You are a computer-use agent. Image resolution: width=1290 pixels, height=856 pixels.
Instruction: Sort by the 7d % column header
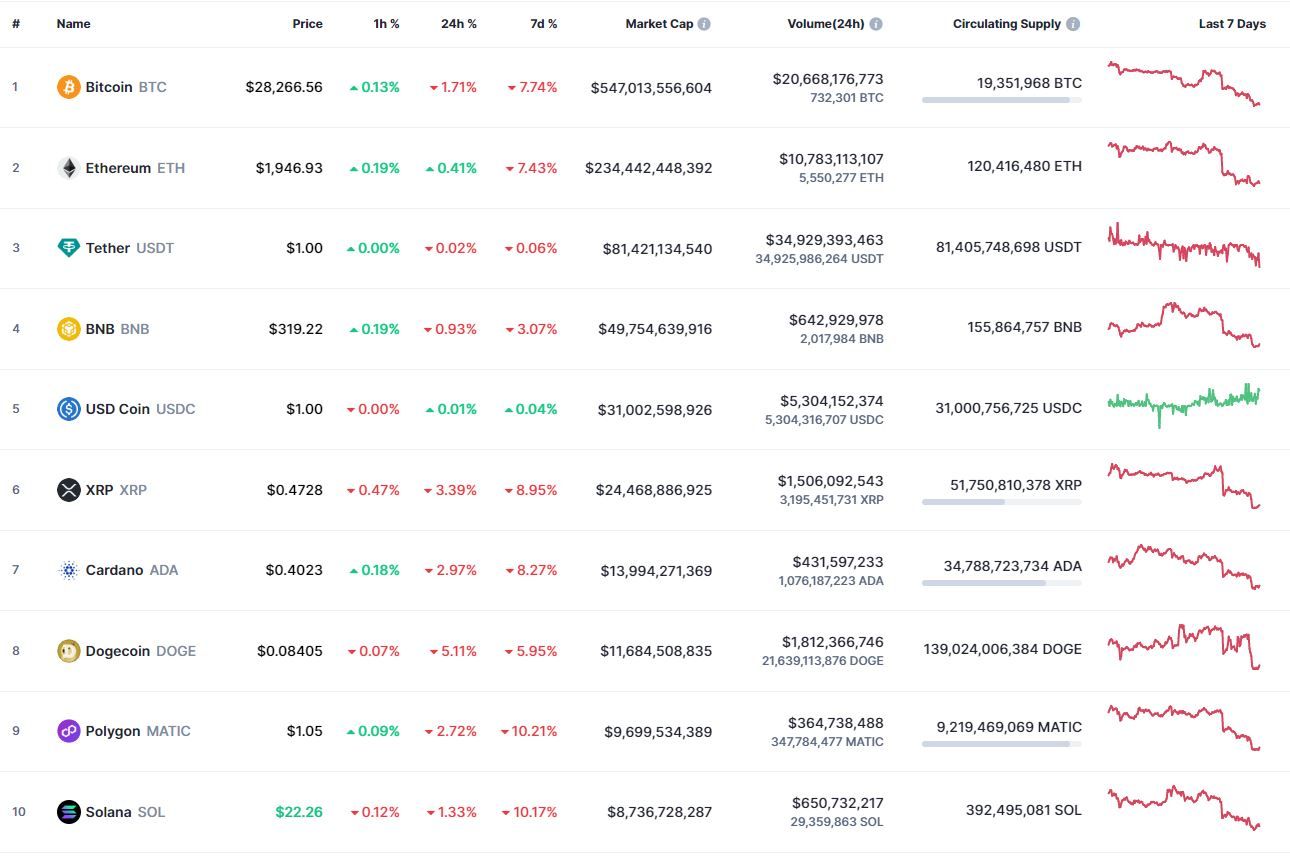click(543, 24)
